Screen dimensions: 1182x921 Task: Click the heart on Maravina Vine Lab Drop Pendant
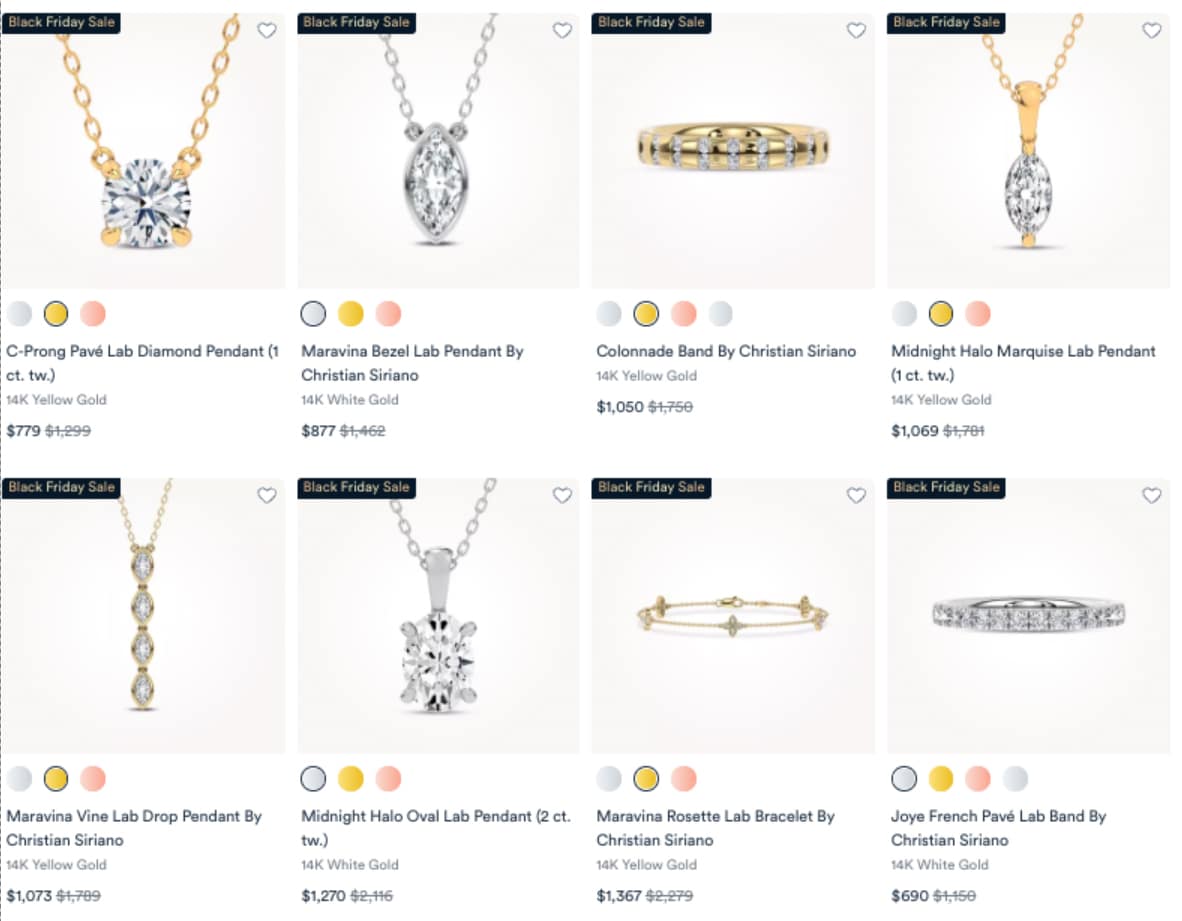[267, 495]
